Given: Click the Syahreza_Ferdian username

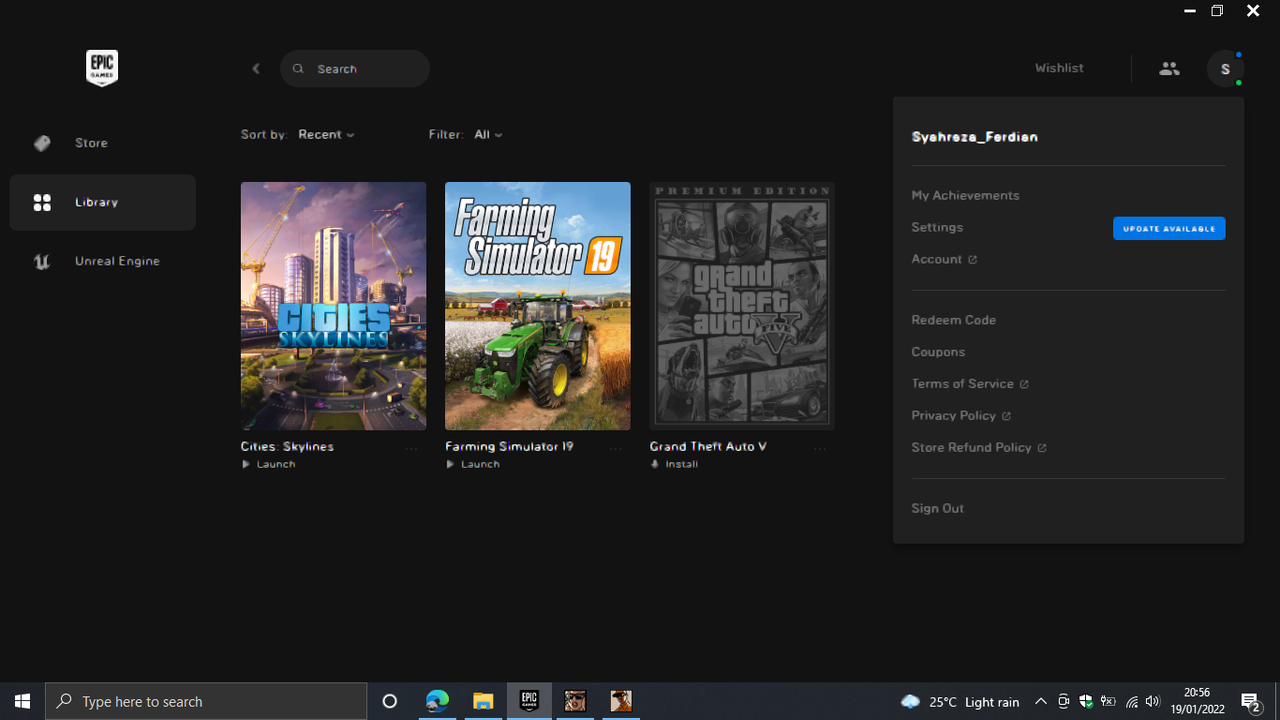Looking at the screenshot, I should point(974,137).
